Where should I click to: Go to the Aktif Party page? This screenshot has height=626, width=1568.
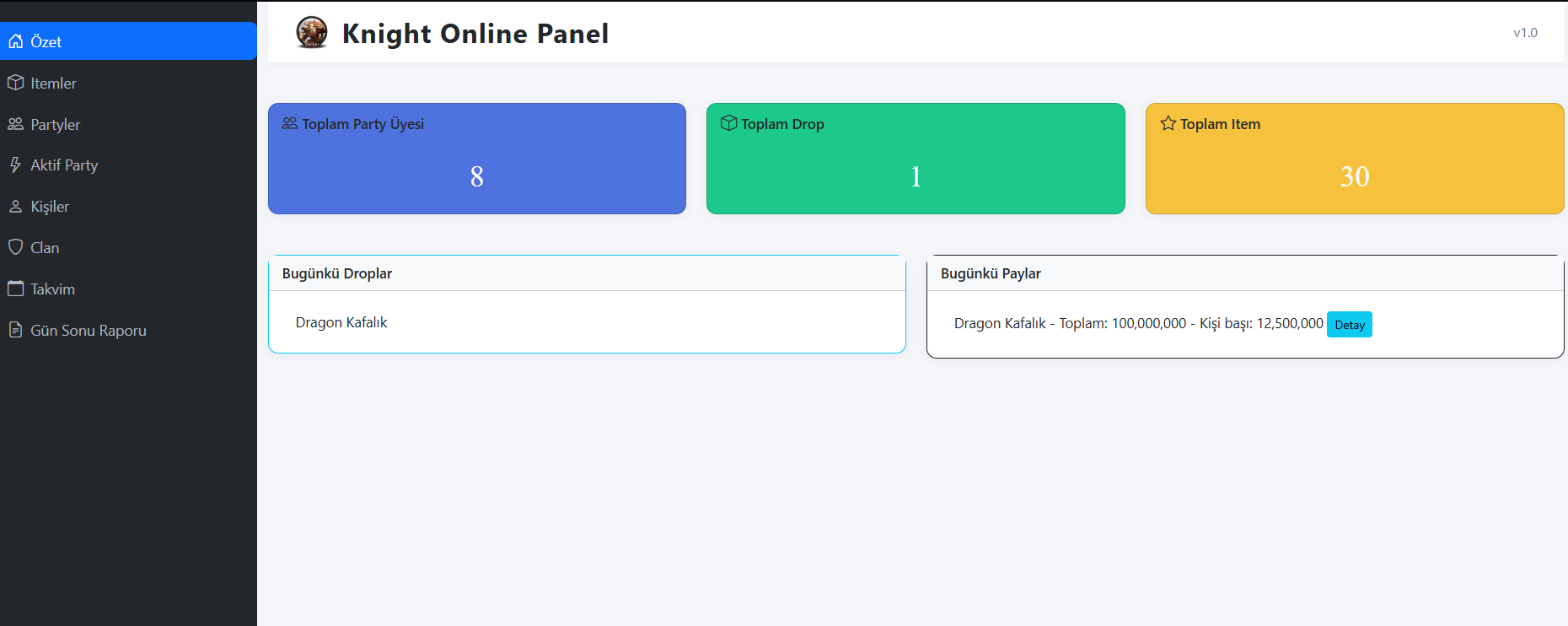pos(64,165)
